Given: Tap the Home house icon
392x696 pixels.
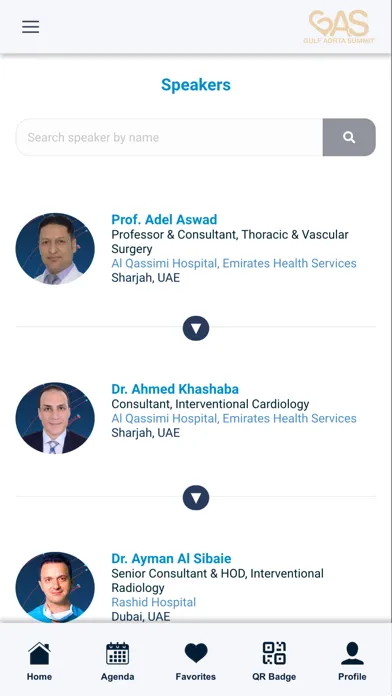Looking at the screenshot, I should point(39,653).
